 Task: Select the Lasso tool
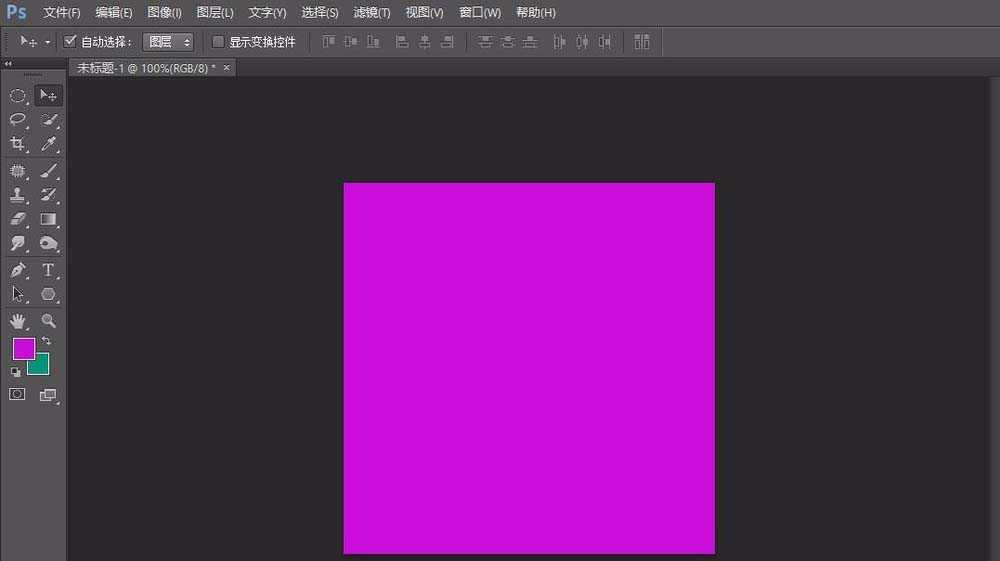18,120
